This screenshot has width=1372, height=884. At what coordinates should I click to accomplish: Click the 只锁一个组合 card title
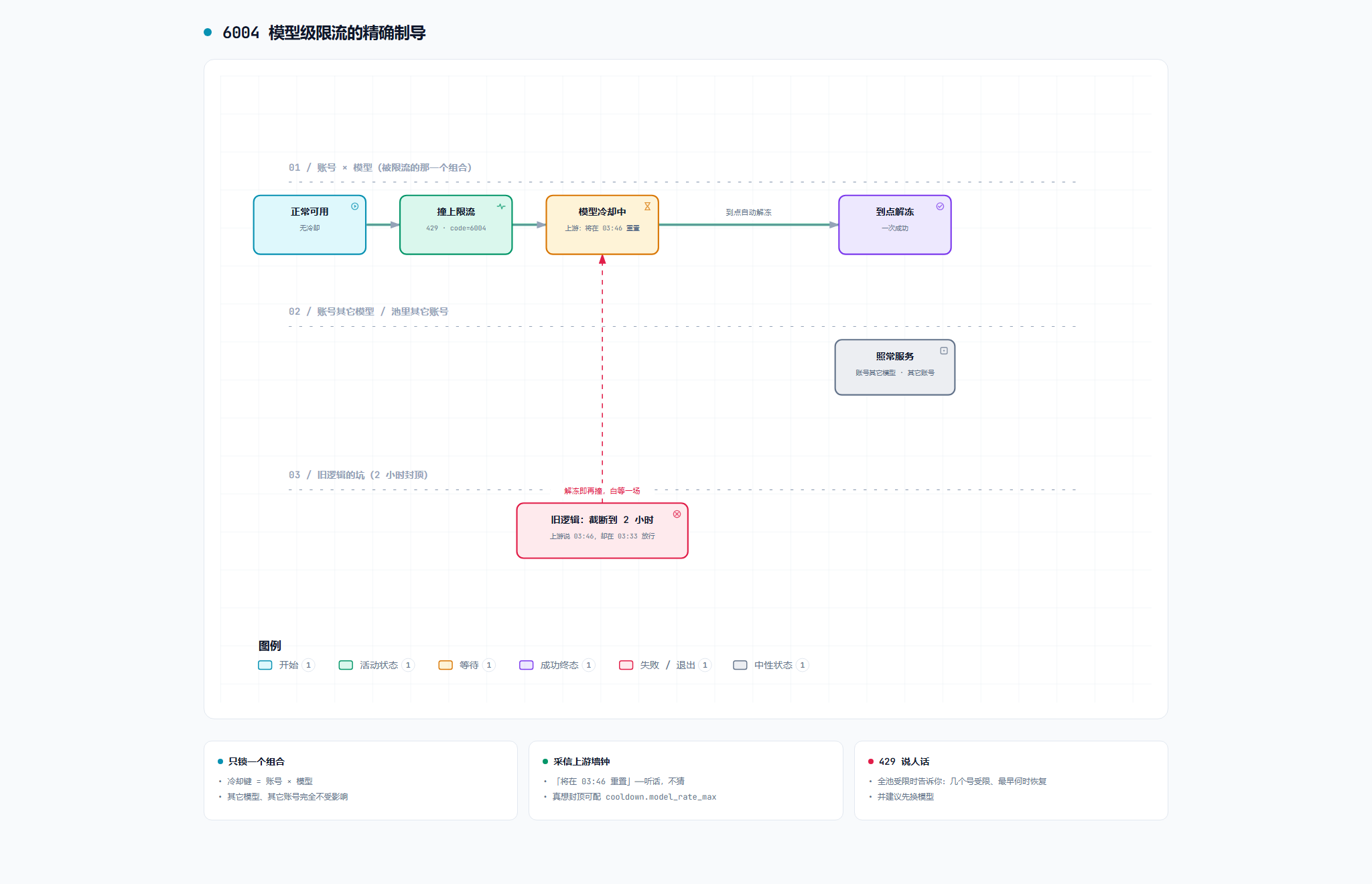coord(257,761)
